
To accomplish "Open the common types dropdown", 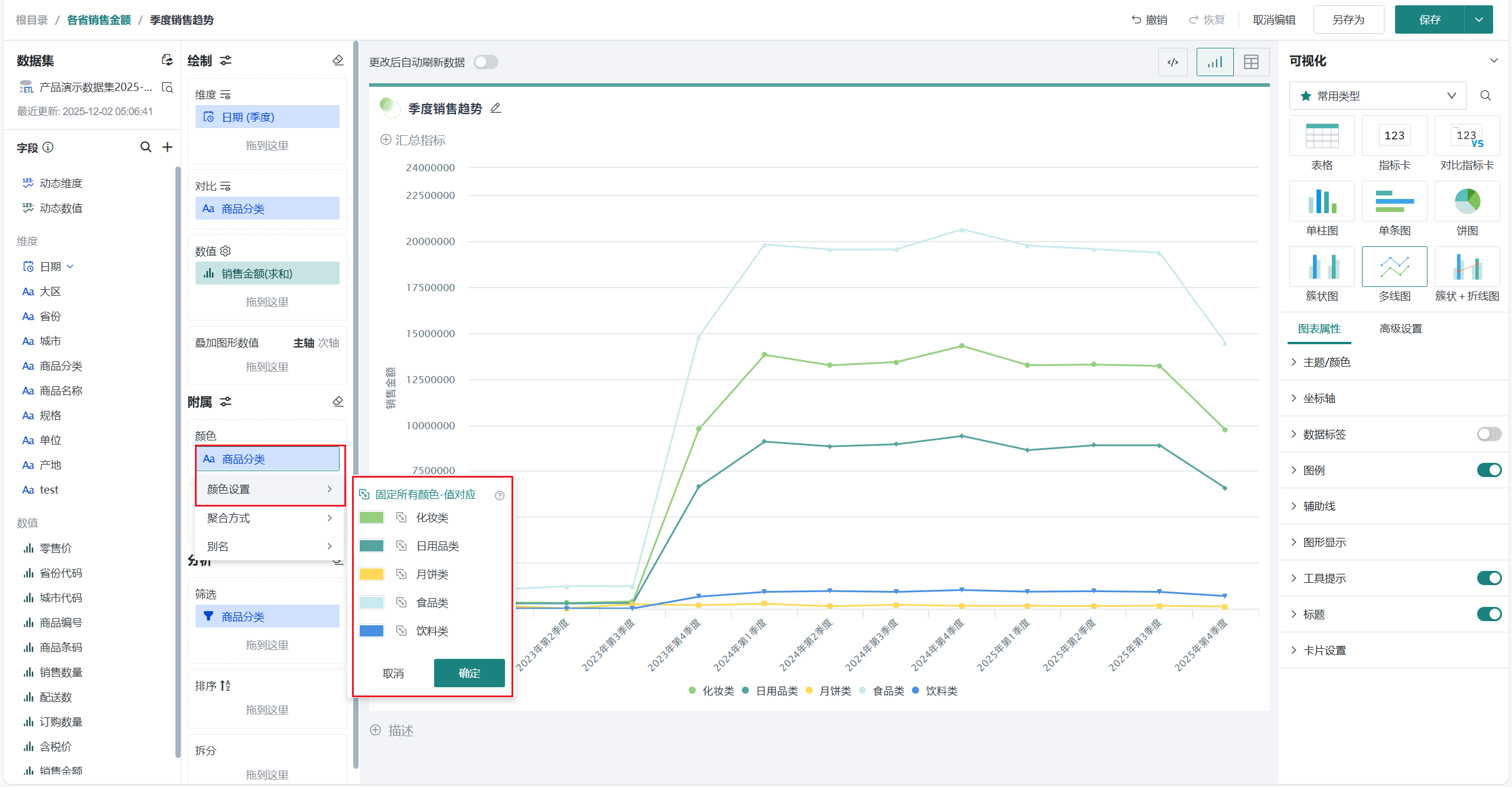I will tap(1377, 96).
